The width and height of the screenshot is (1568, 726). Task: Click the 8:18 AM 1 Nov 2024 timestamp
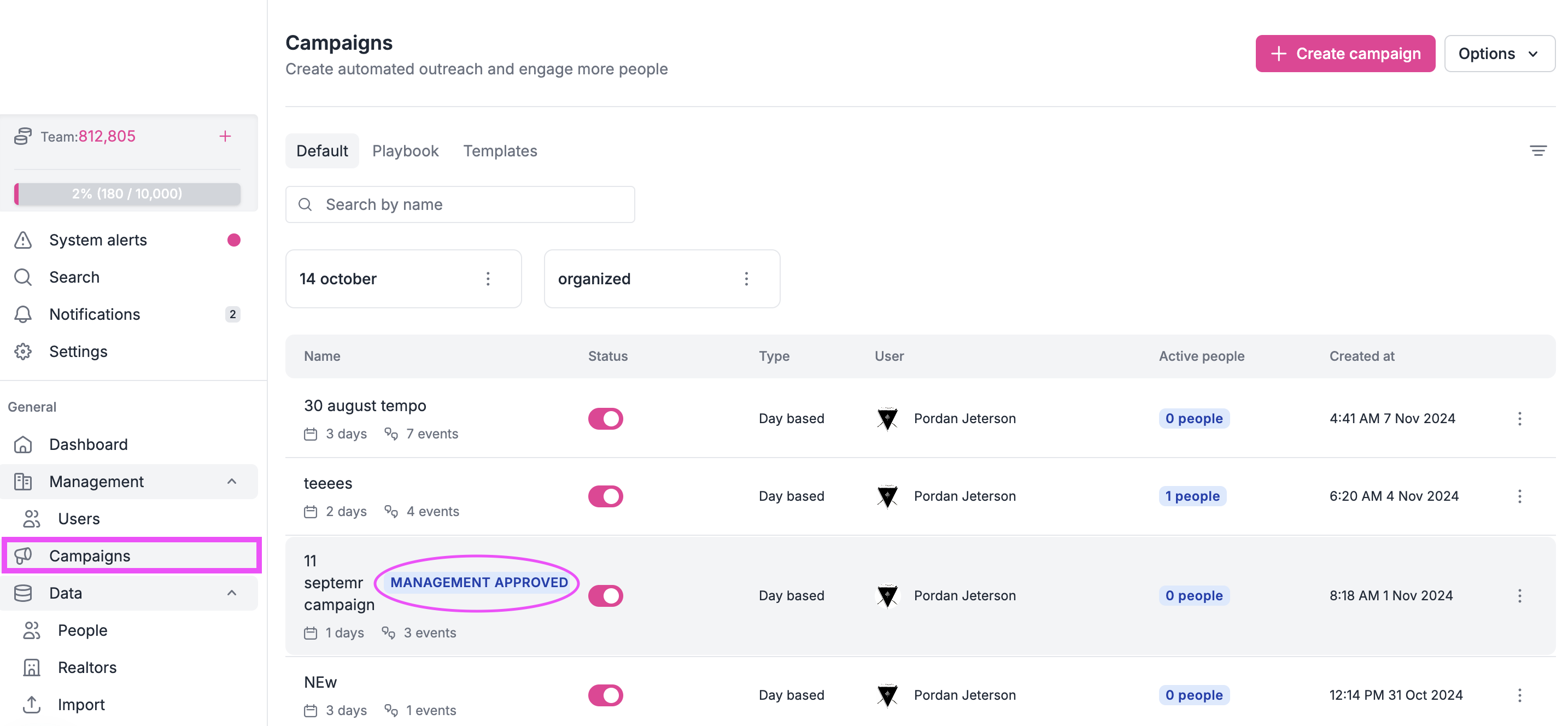coord(1390,595)
